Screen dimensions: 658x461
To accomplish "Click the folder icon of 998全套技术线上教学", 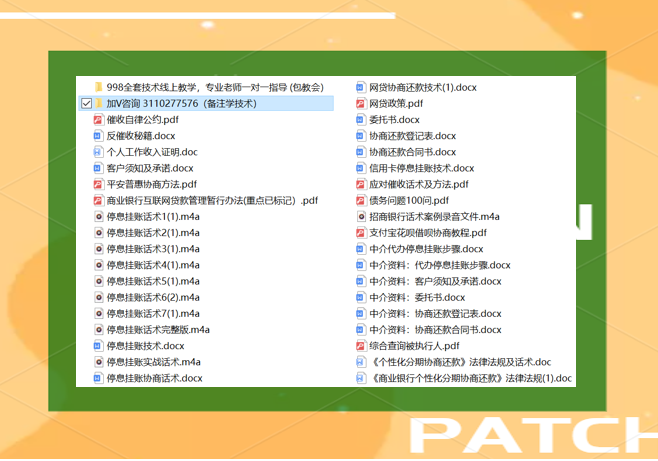I will [x=98, y=87].
